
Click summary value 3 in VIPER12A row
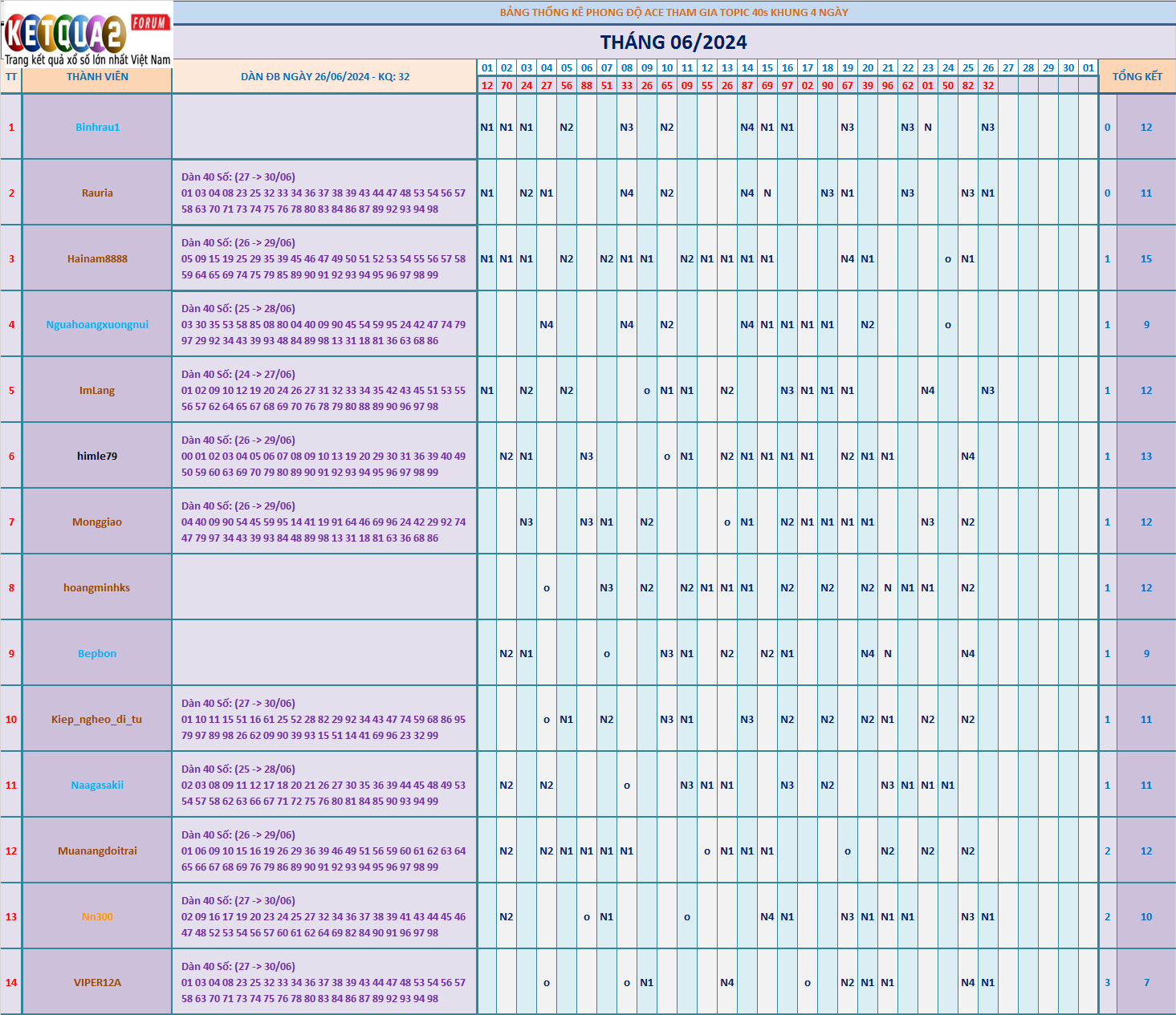1108,982
